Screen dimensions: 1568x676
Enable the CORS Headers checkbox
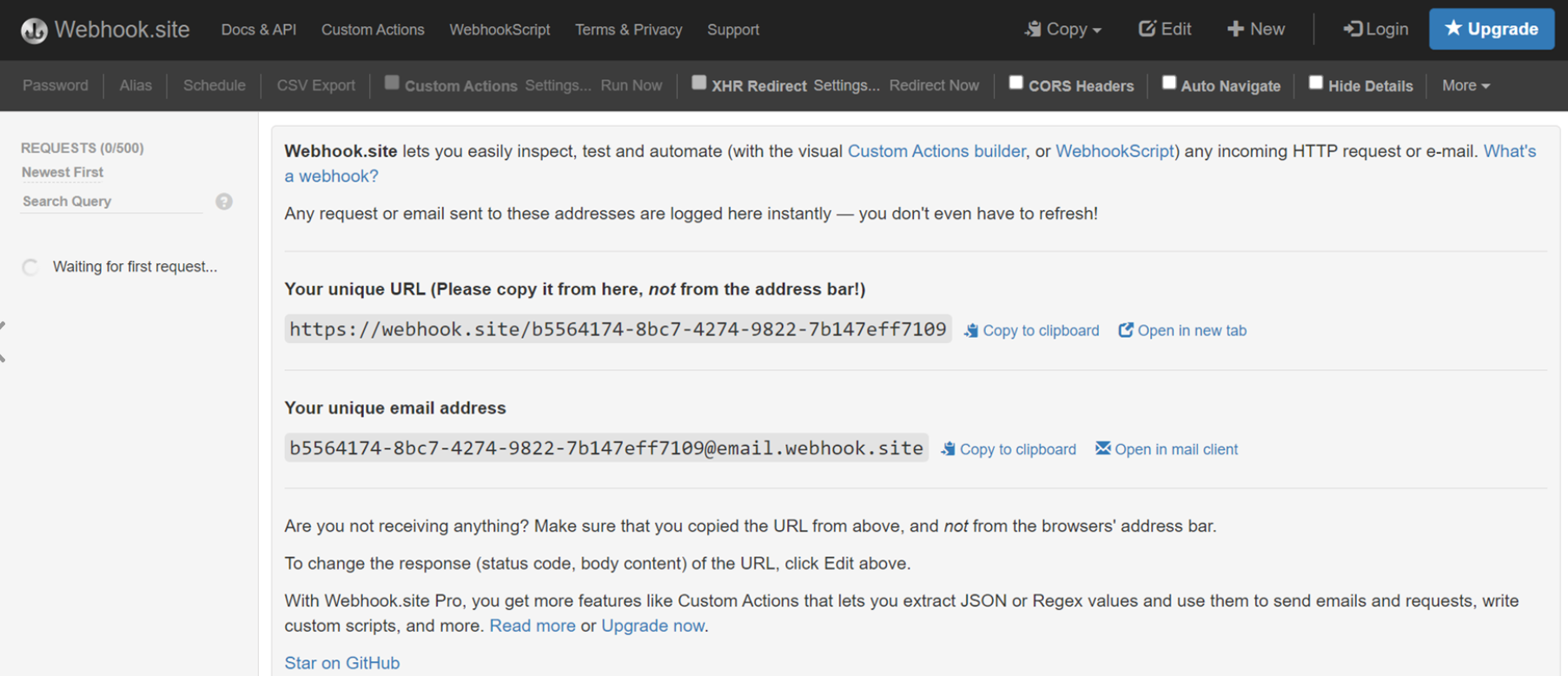1016,83
